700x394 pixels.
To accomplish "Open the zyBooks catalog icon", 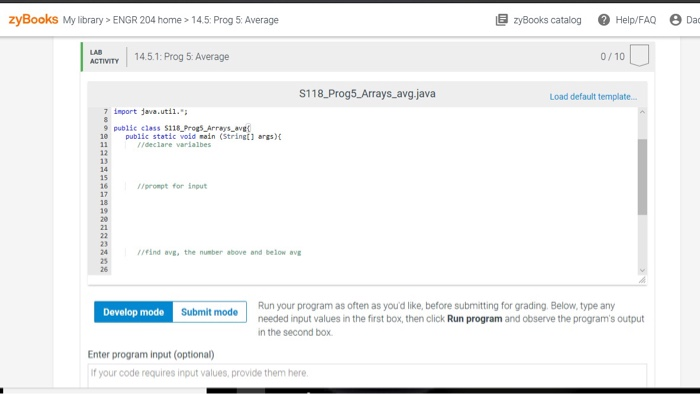I will 502,20.
